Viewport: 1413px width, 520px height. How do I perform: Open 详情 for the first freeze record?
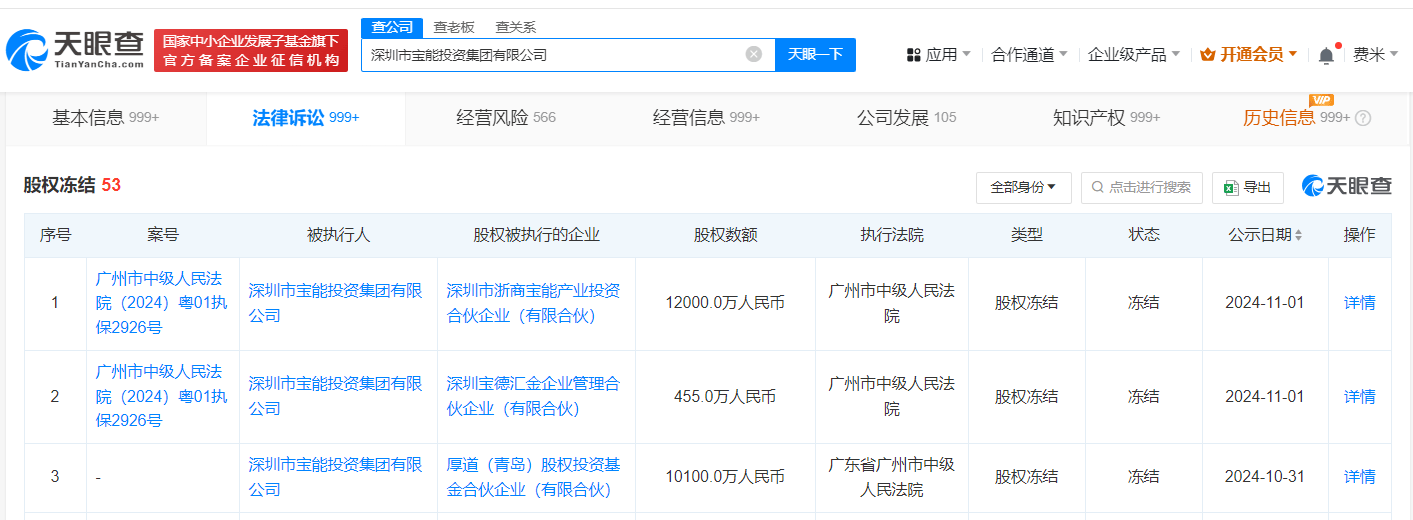[1359, 303]
